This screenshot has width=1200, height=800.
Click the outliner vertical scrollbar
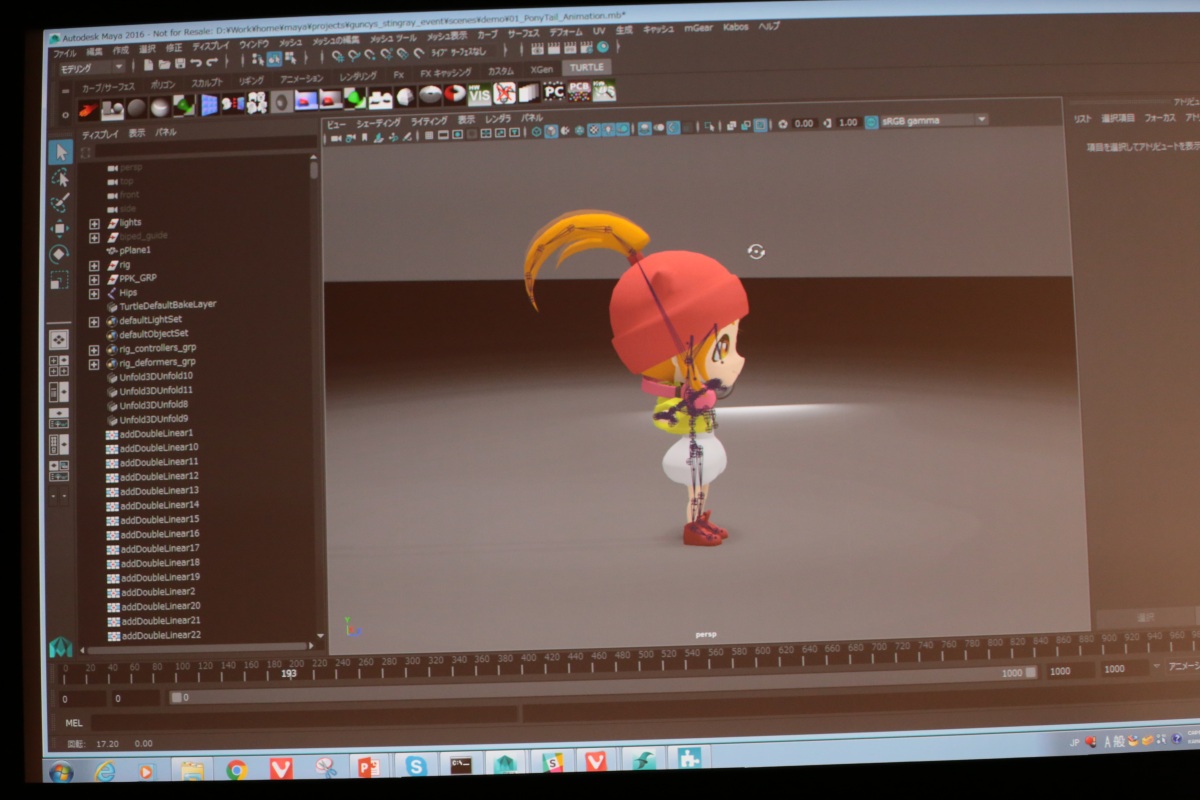click(315, 170)
